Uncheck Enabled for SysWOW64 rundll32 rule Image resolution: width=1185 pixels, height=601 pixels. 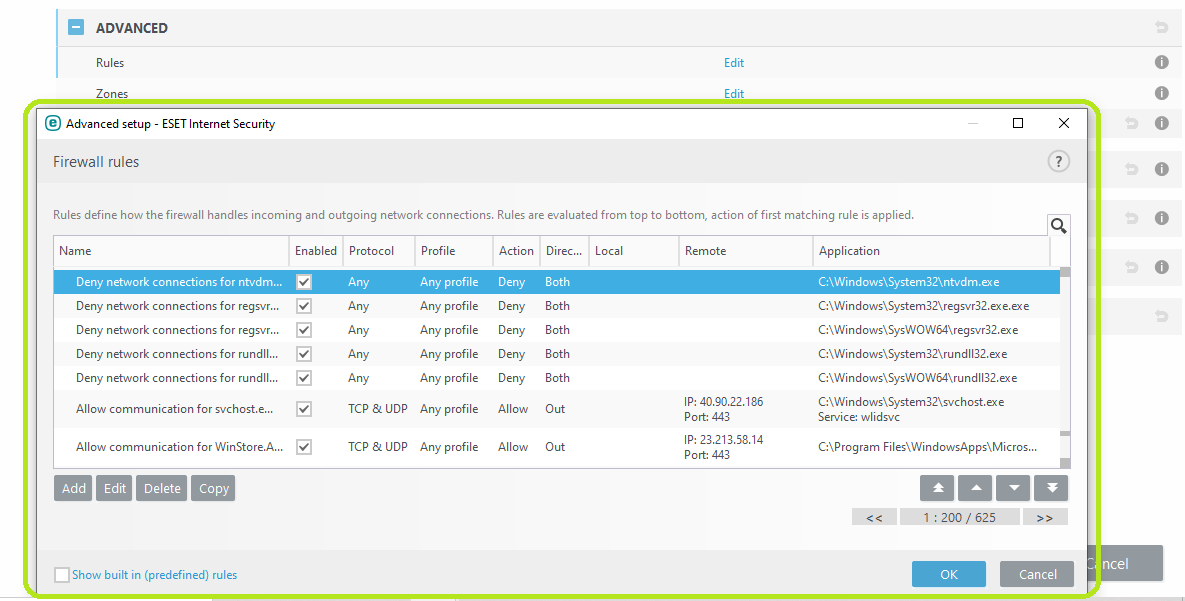pos(304,378)
